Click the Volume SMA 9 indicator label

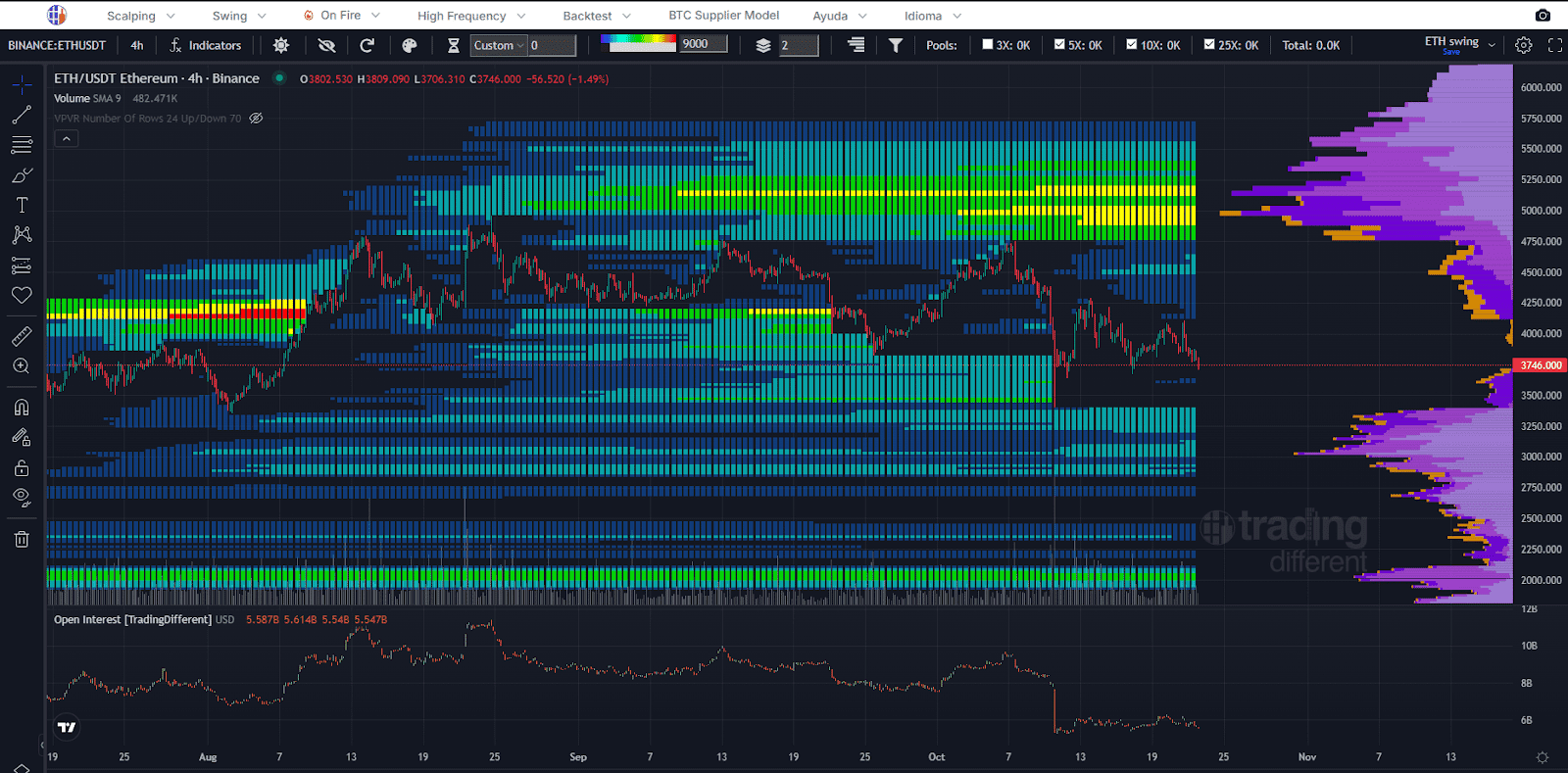point(87,98)
